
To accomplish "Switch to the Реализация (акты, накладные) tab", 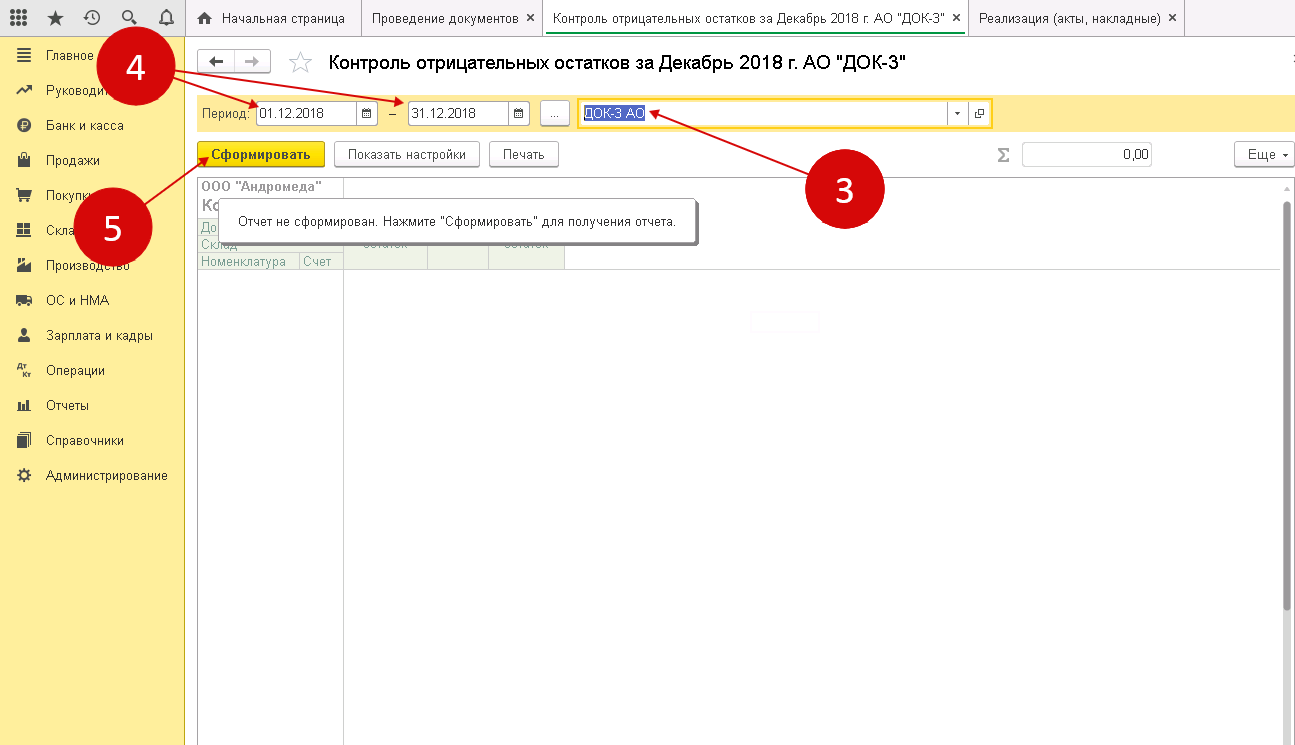I will 1070,17.
